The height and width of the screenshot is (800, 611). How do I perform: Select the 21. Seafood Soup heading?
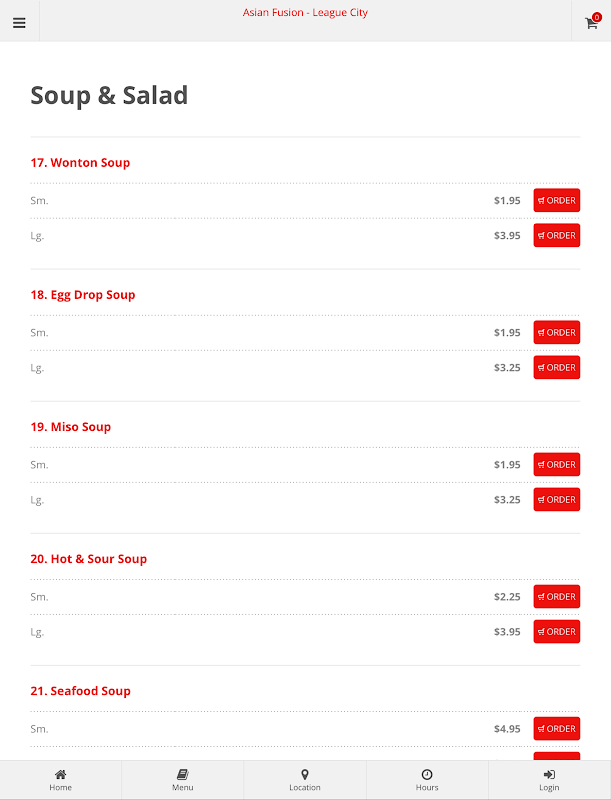pyautogui.click(x=81, y=691)
